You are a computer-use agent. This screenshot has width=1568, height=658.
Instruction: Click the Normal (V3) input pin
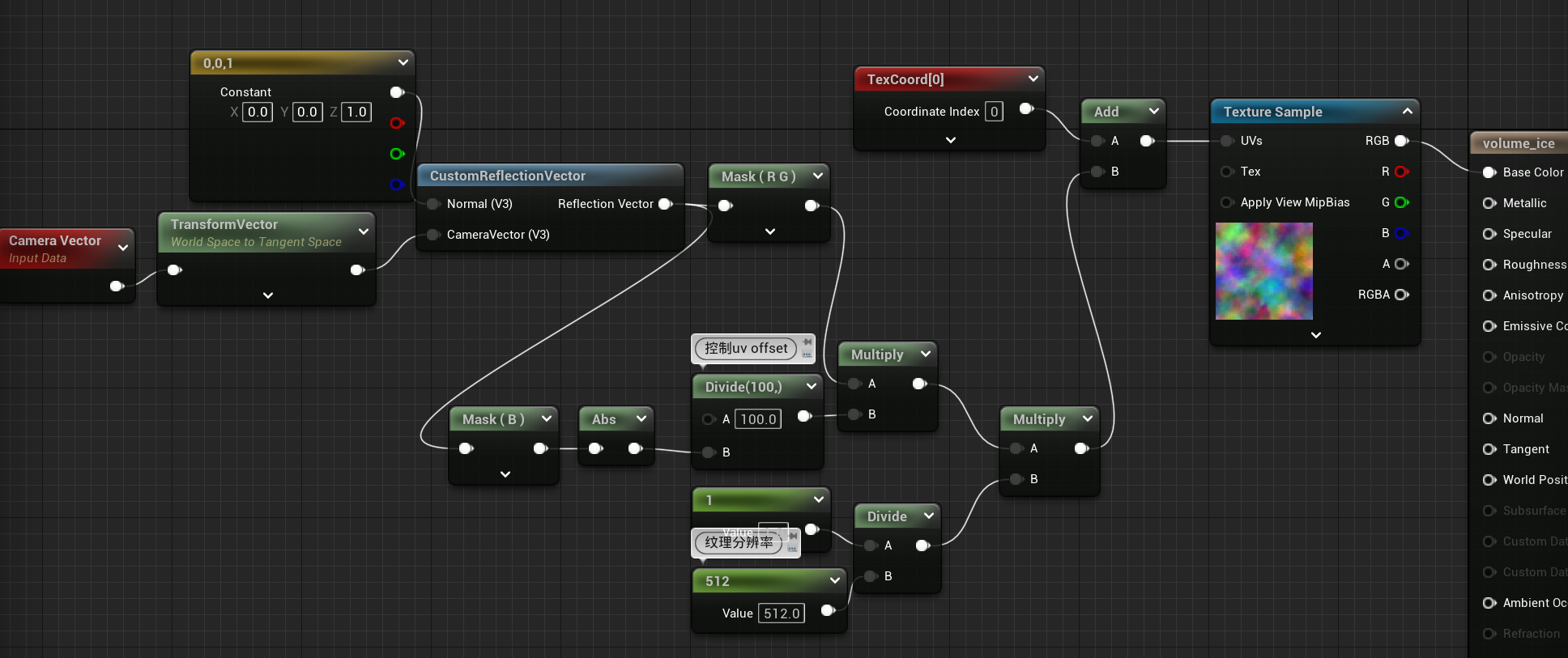click(433, 204)
